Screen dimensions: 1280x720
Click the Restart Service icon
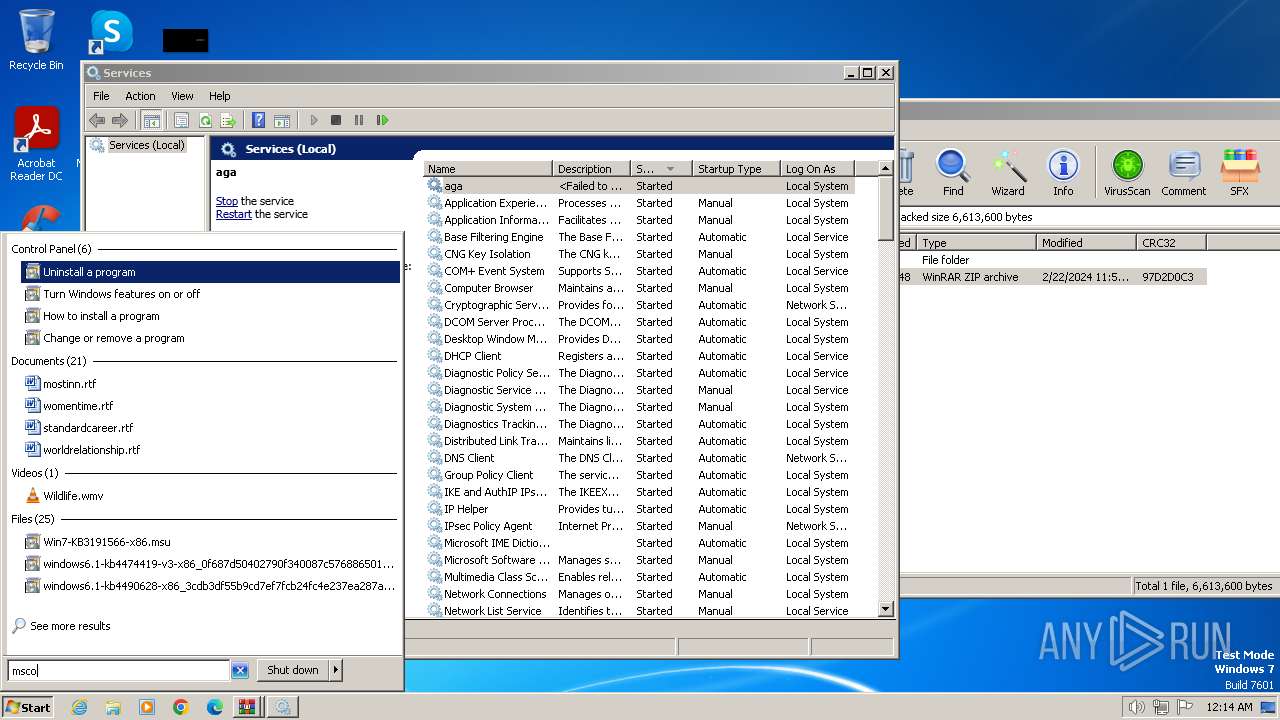[382, 120]
